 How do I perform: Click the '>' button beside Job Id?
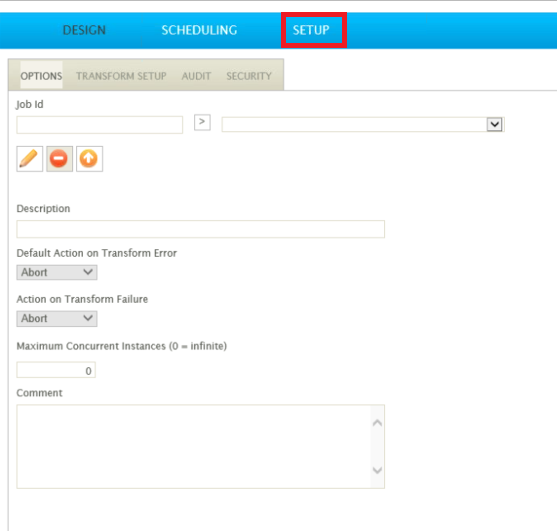(x=202, y=123)
